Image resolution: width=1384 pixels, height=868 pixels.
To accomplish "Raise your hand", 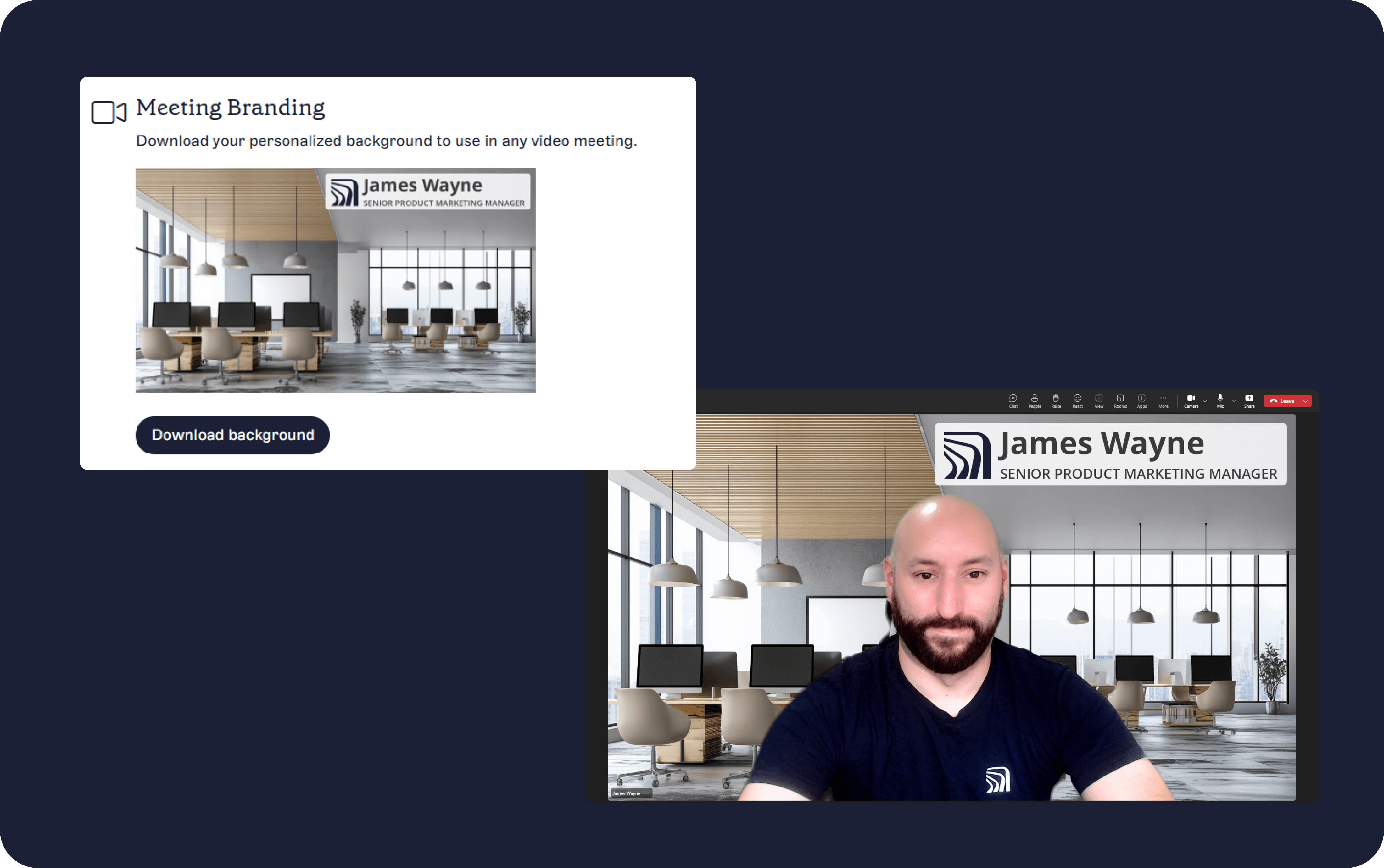I will pyautogui.click(x=1056, y=398).
